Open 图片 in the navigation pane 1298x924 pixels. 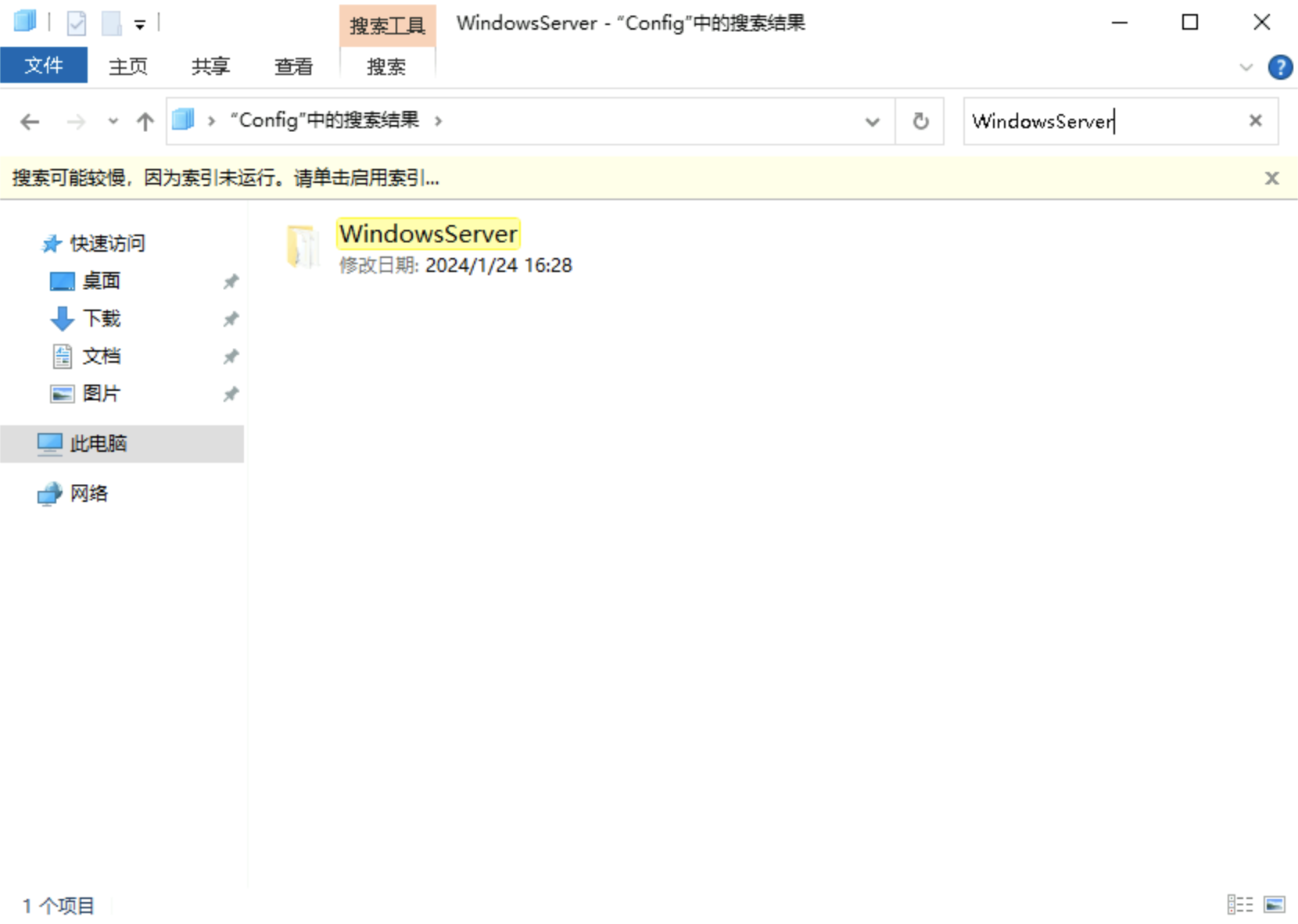pyautogui.click(x=102, y=393)
